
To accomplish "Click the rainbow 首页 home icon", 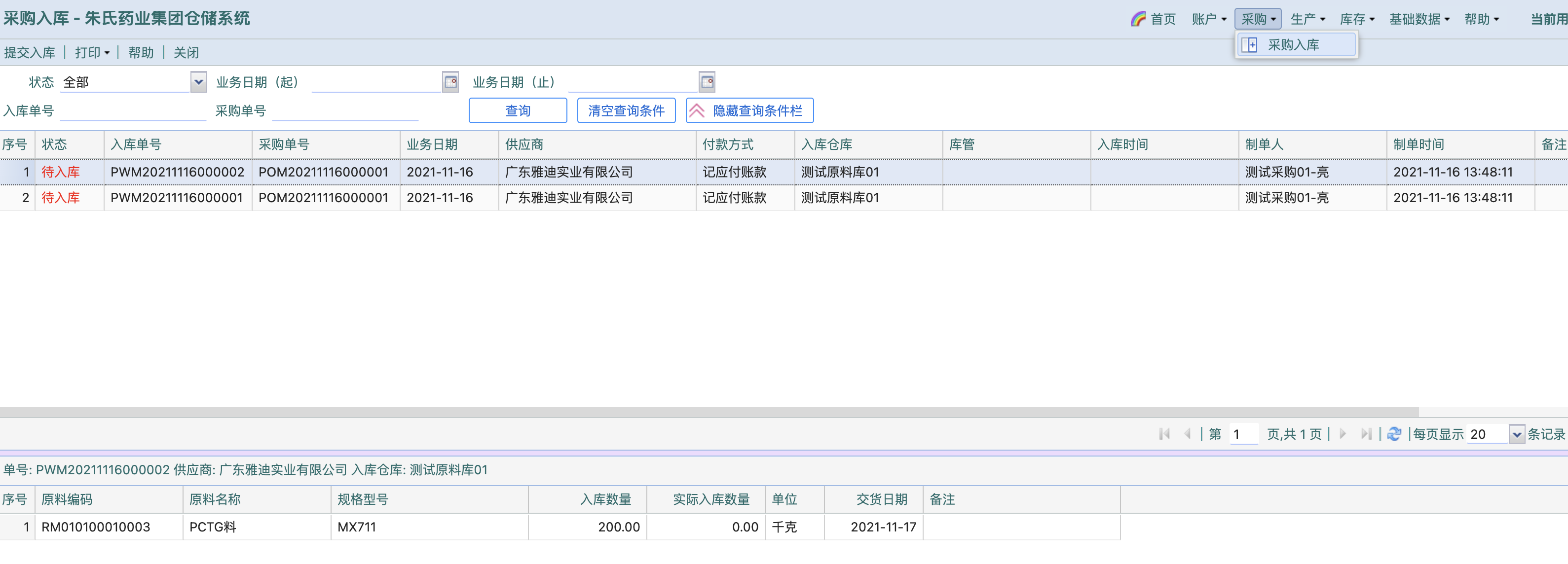I will [1138, 19].
